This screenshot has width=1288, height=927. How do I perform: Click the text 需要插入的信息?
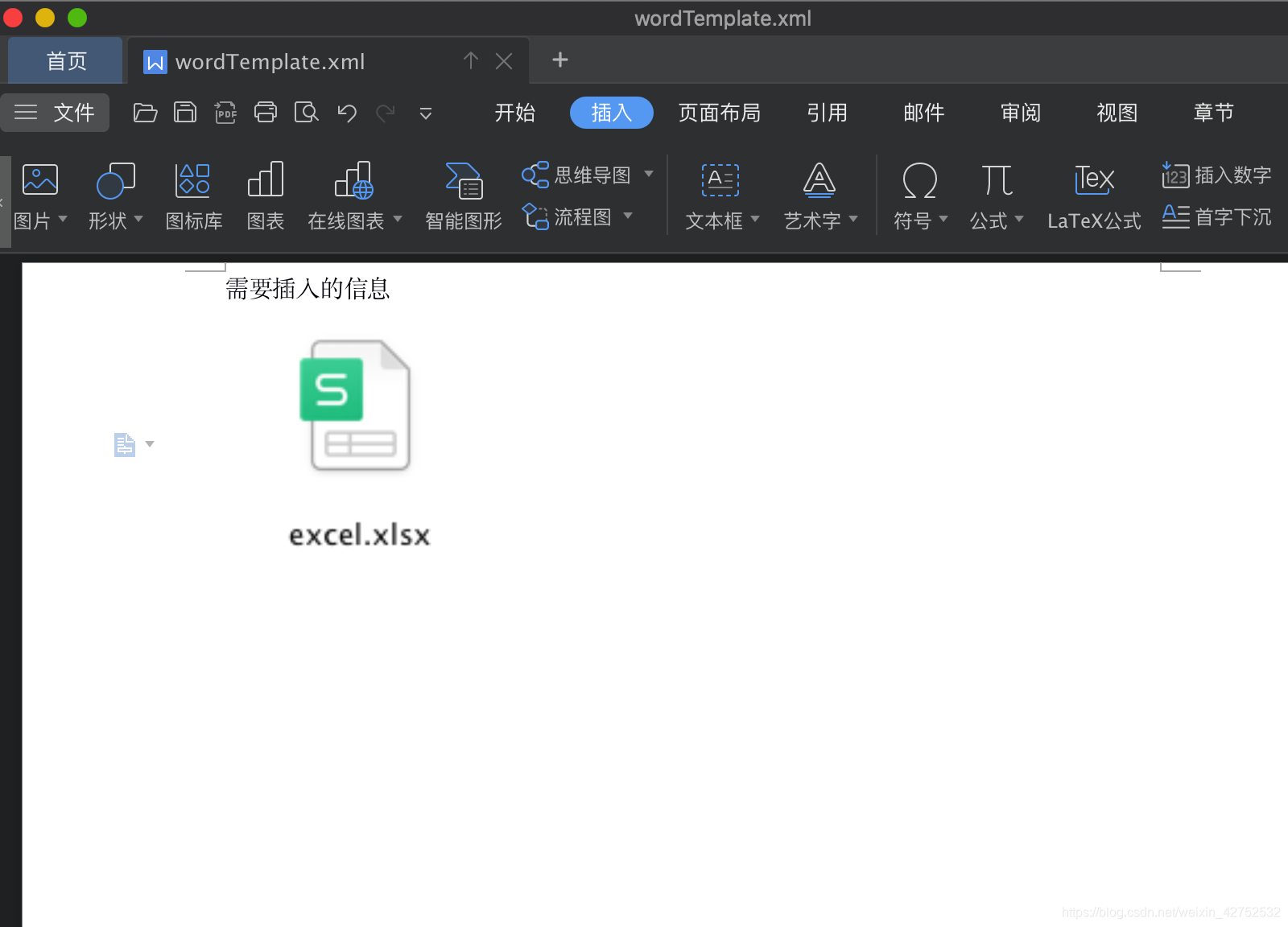point(308,289)
